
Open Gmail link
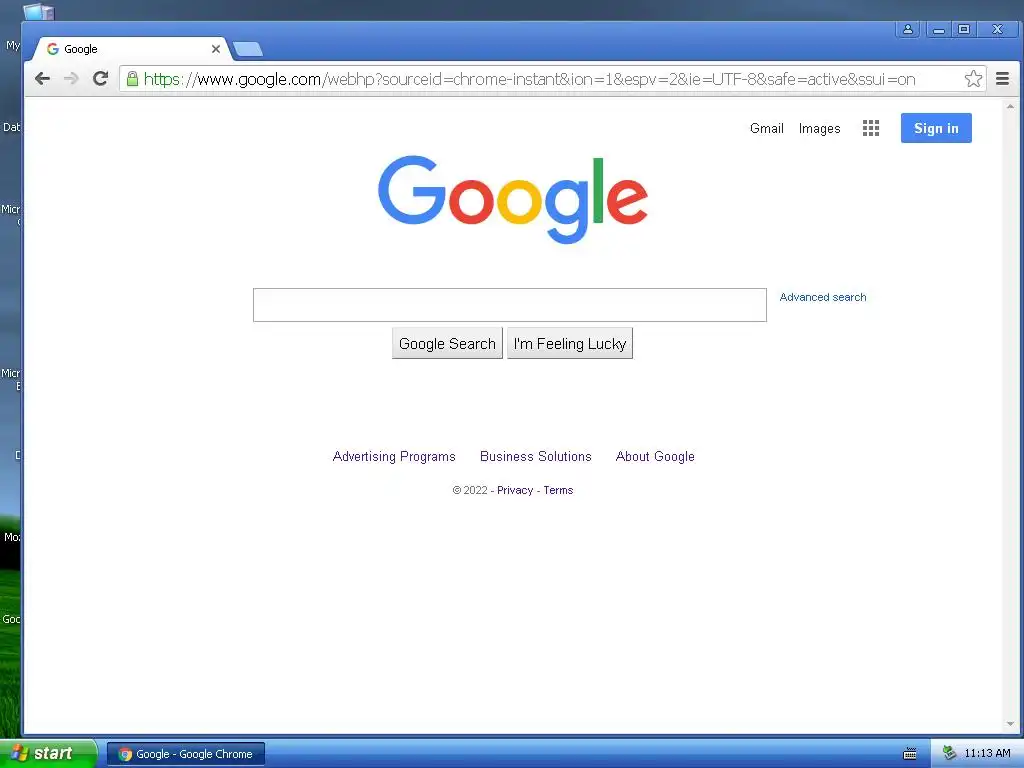767,129
